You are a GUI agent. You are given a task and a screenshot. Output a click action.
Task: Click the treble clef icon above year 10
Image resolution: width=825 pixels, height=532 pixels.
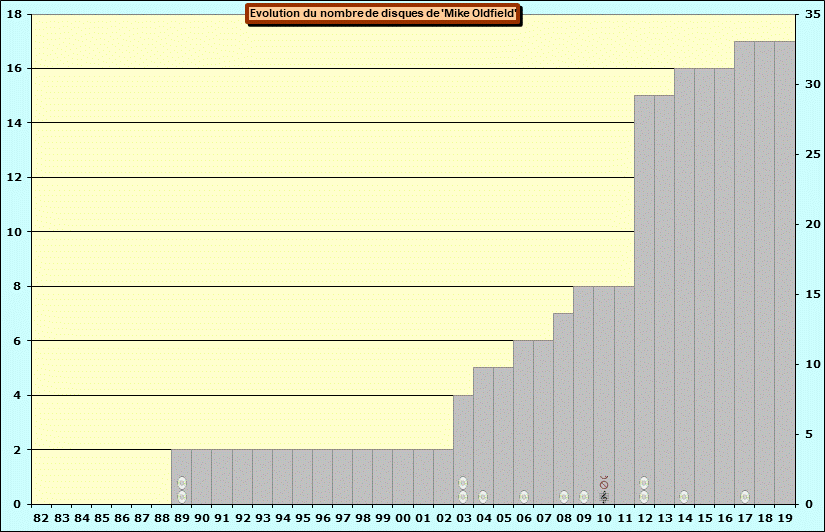click(x=604, y=497)
